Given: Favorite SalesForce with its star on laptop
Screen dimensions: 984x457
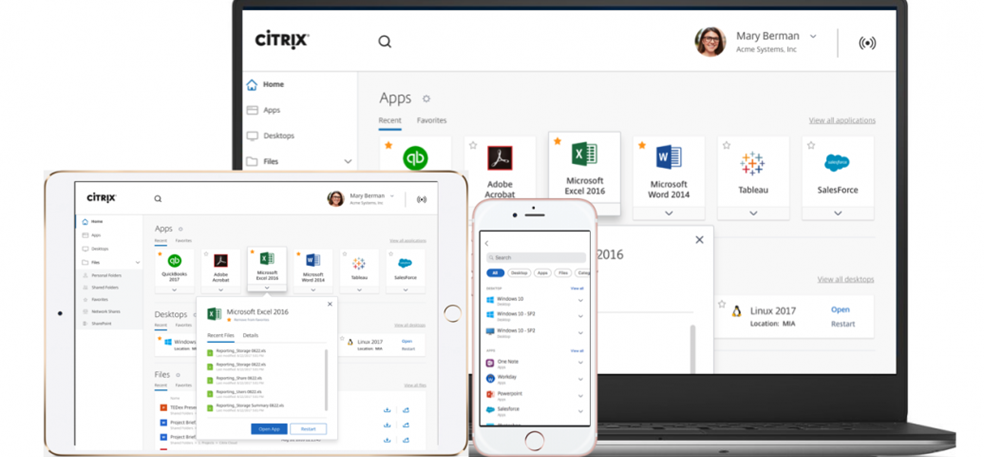Looking at the screenshot, I should tap(811, 145).
